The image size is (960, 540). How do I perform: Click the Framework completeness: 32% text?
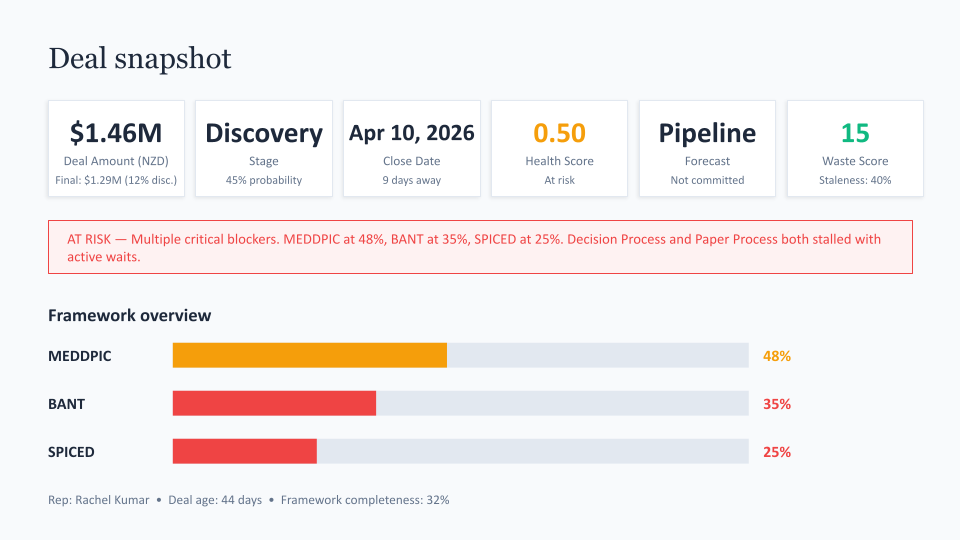[364, 499]
